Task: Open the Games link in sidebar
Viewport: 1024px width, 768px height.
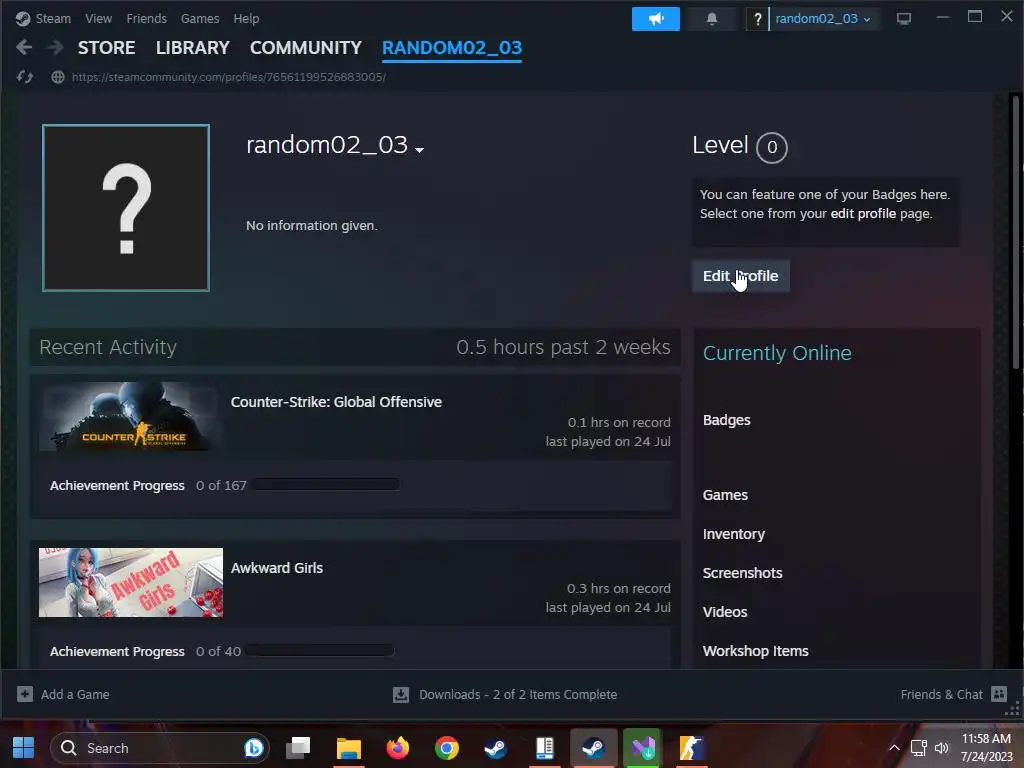Action: tap(725, 495)
